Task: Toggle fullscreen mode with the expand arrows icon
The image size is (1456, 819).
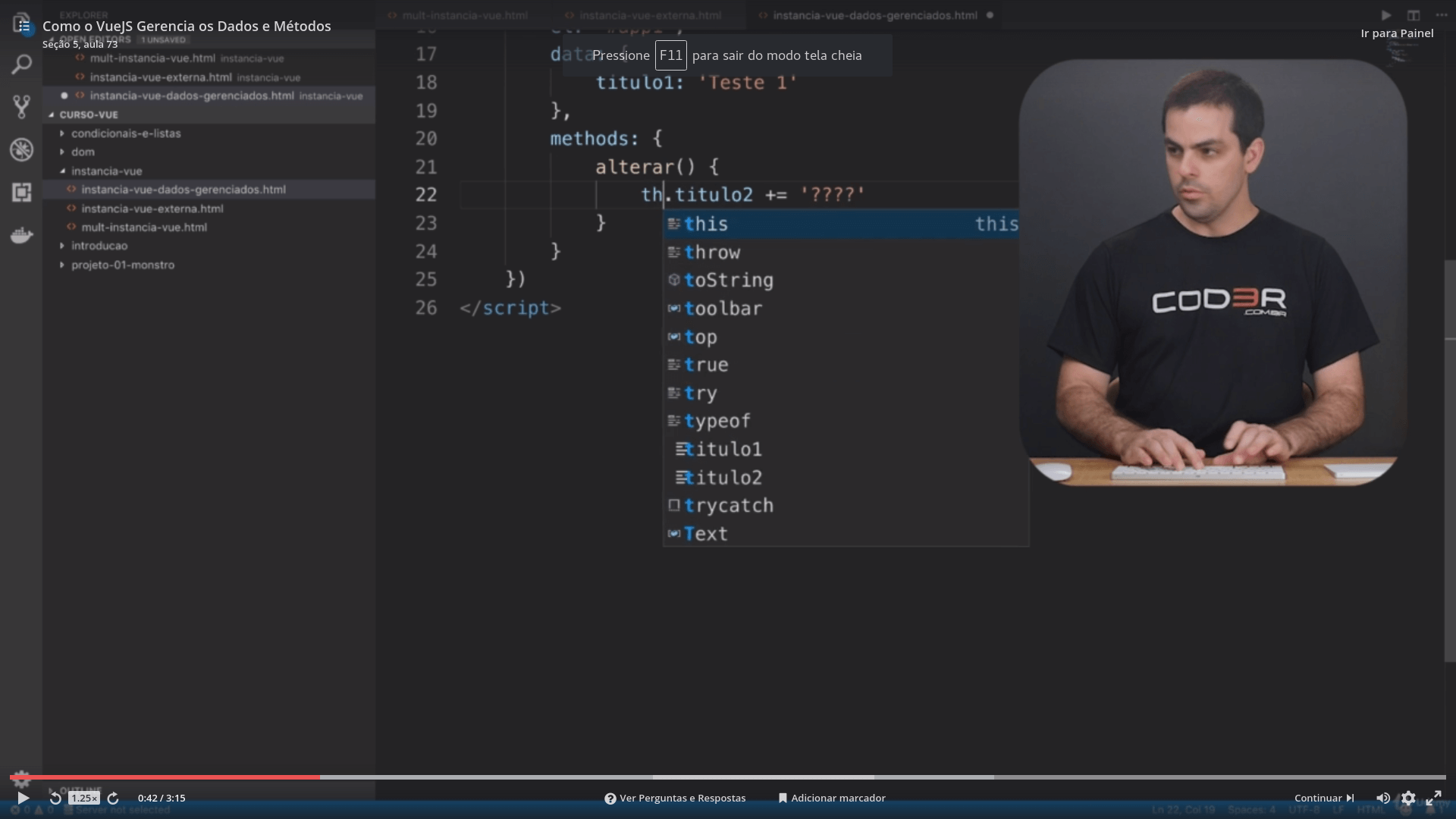Action: coord(1433,798)
